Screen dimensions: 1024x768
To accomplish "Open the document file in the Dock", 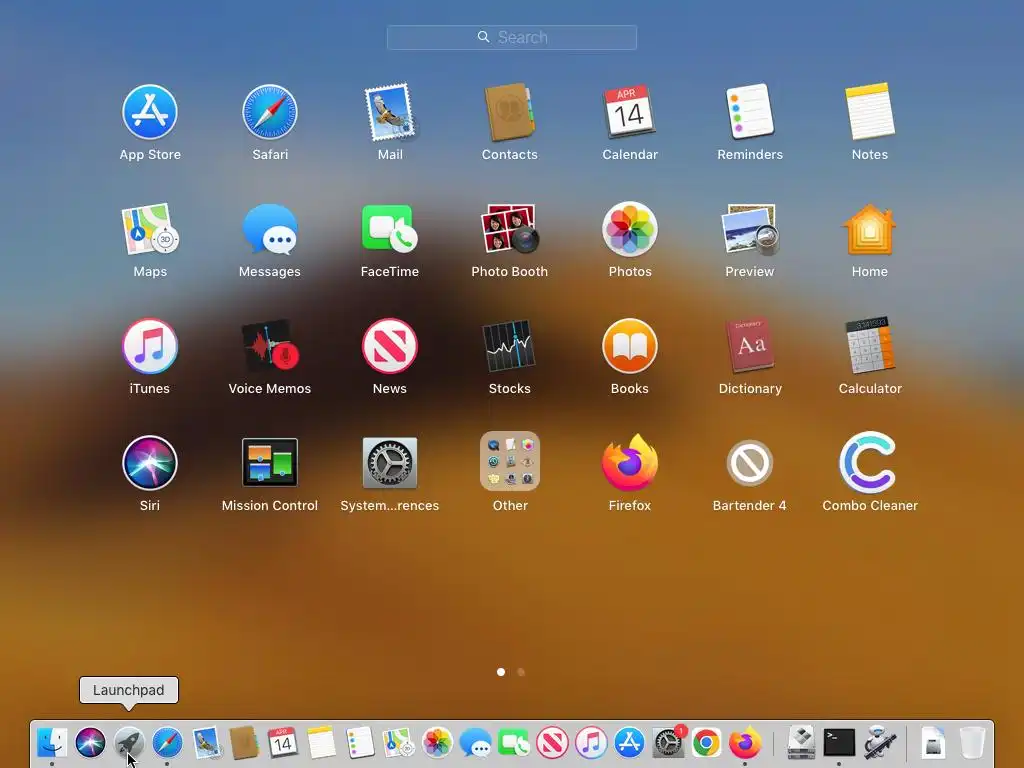I will coord(933,743).
